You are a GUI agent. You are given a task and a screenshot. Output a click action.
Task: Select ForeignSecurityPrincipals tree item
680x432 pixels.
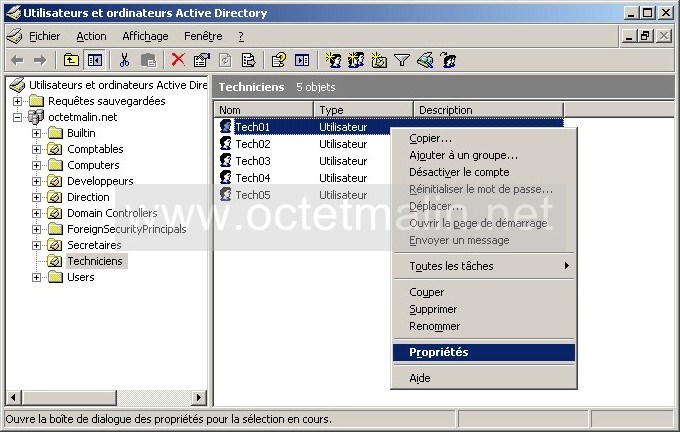point(127,229)
